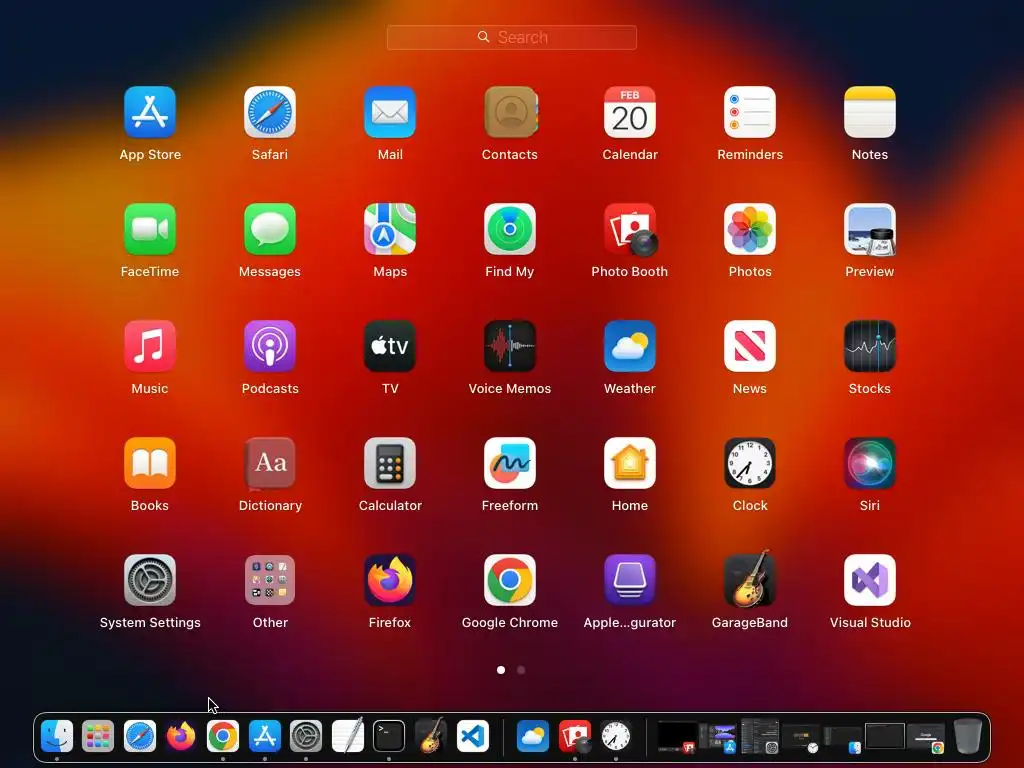Open System Settings from Launchpad grid
1024x768 pixels.
[x=150, y=580]
